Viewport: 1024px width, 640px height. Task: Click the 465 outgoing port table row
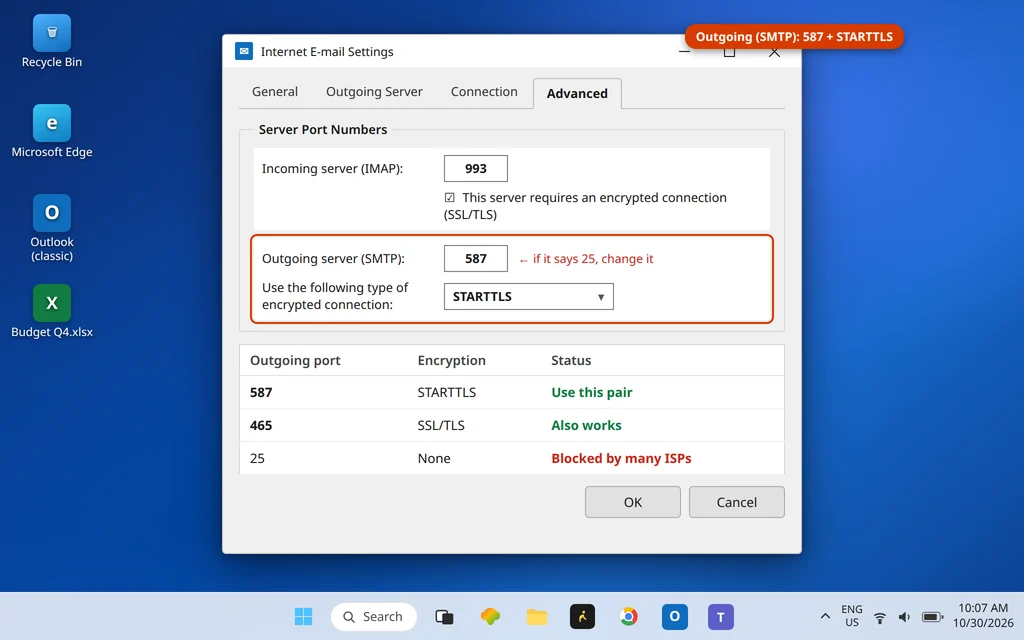coord(511,425)
